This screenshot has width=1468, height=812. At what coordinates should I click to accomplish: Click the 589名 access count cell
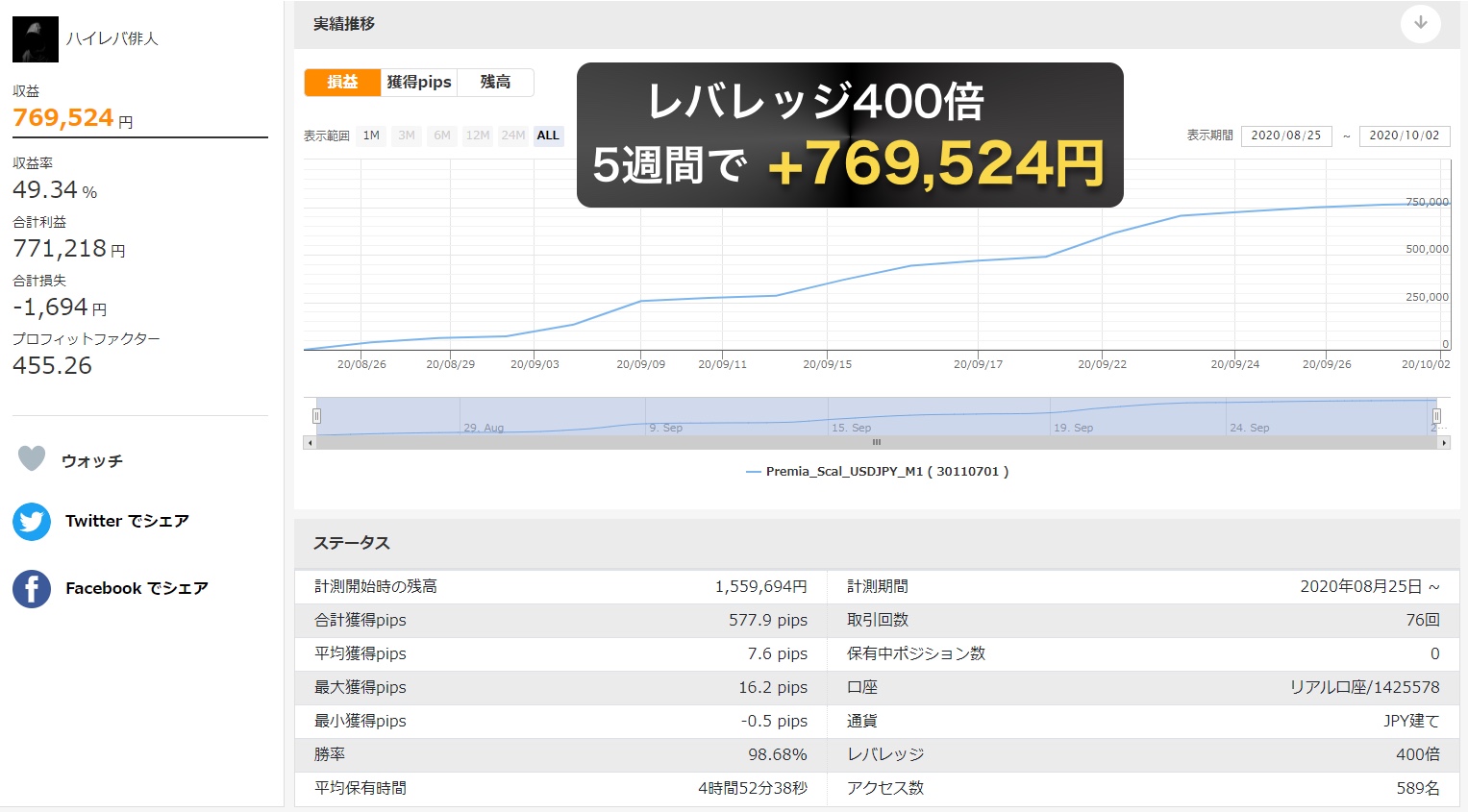click(1418, 788)
